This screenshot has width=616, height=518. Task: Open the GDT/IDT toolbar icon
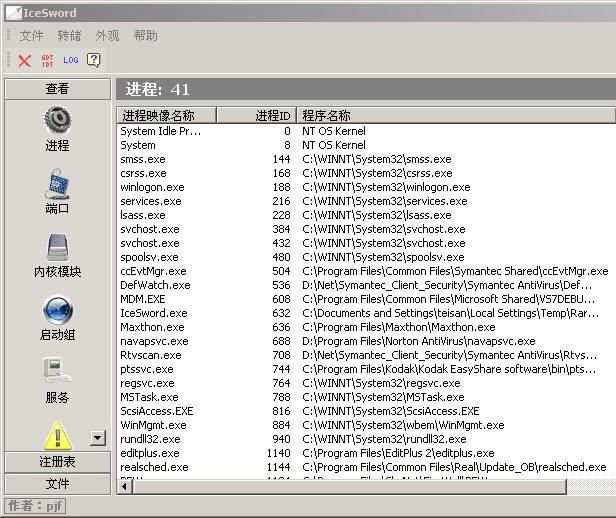pos(47,61)
